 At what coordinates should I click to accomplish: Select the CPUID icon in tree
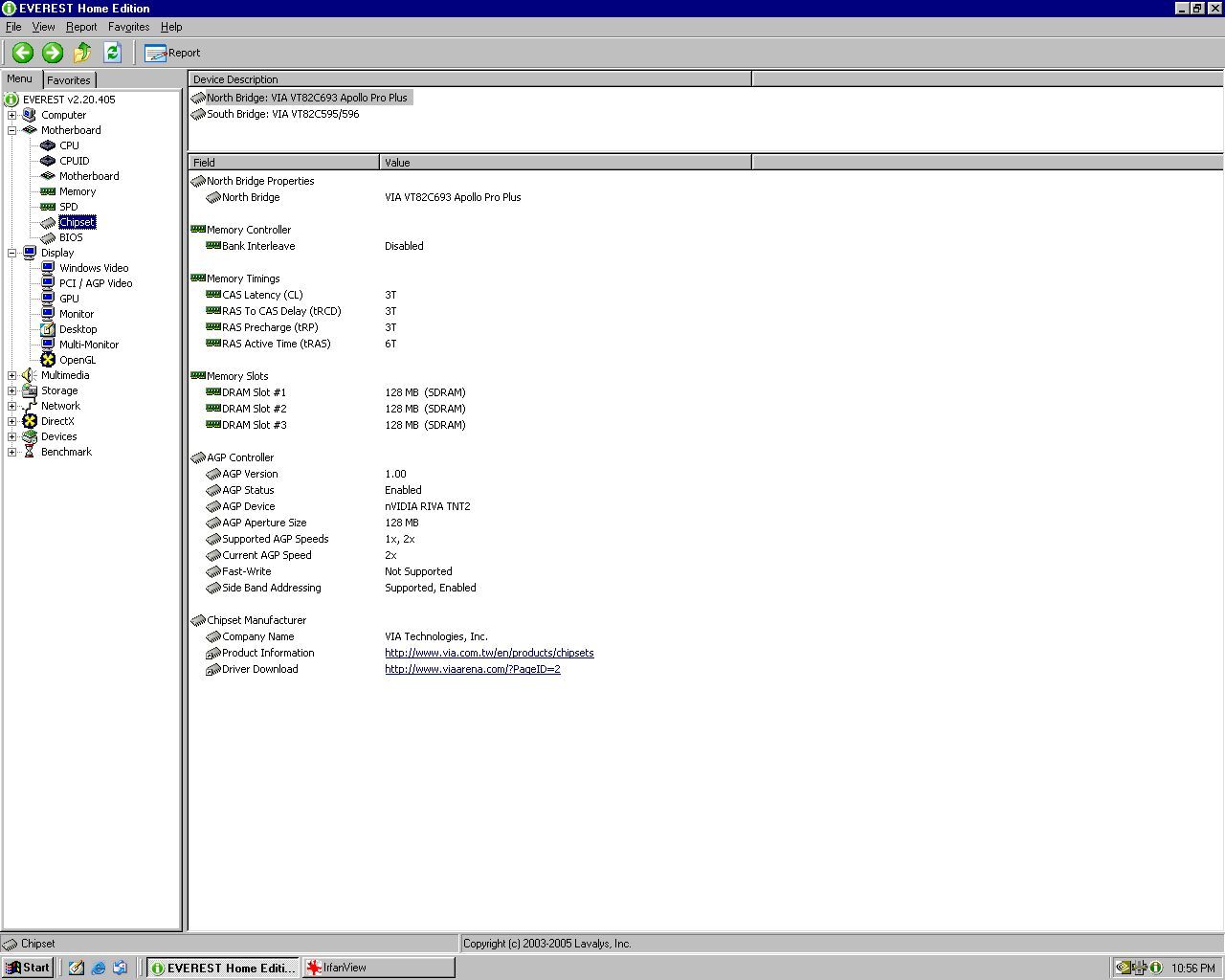click(48, 161)
